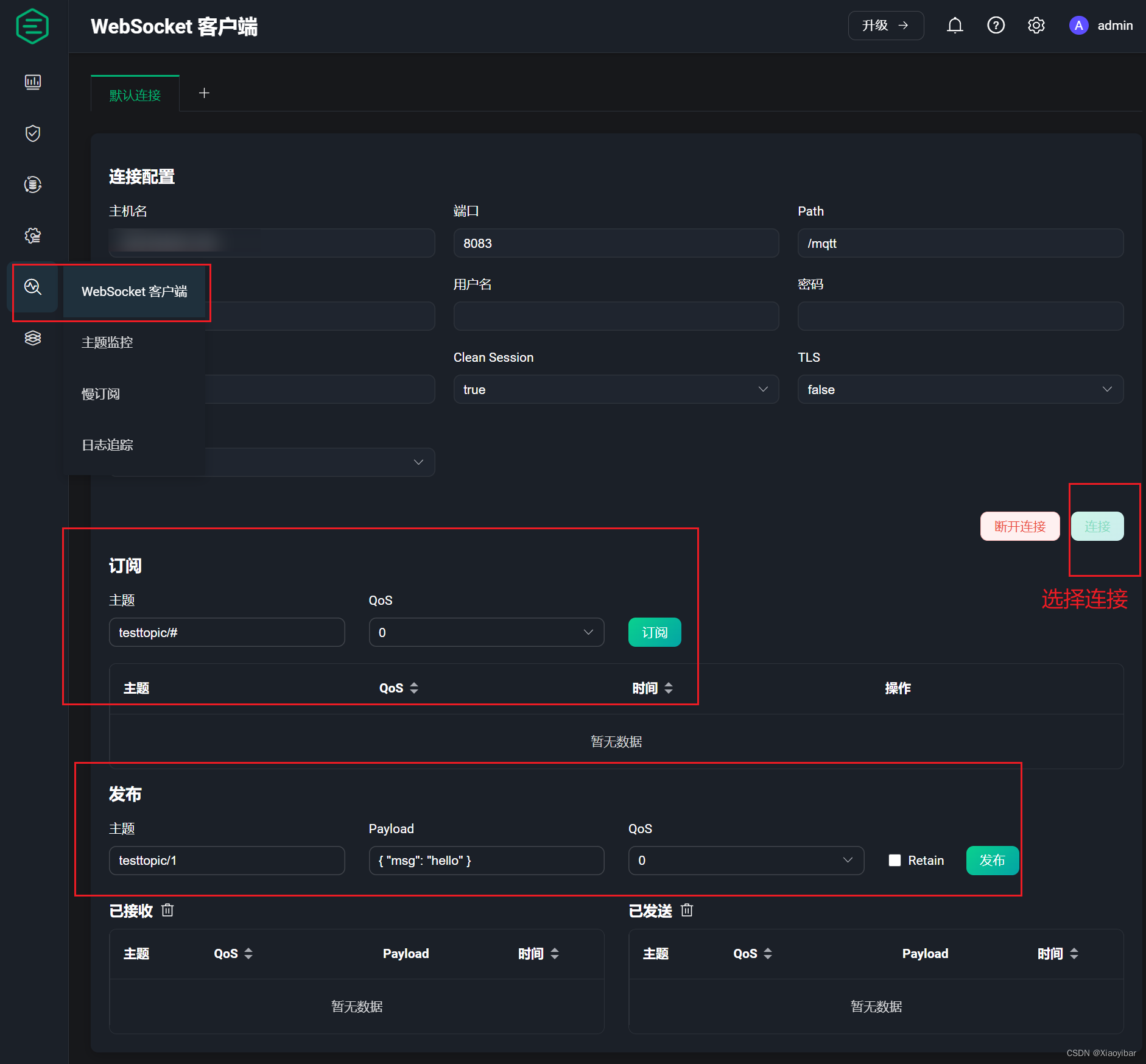Focus publish topic field testtopic/1
1146x1064 pixels.
click(227, 860)
